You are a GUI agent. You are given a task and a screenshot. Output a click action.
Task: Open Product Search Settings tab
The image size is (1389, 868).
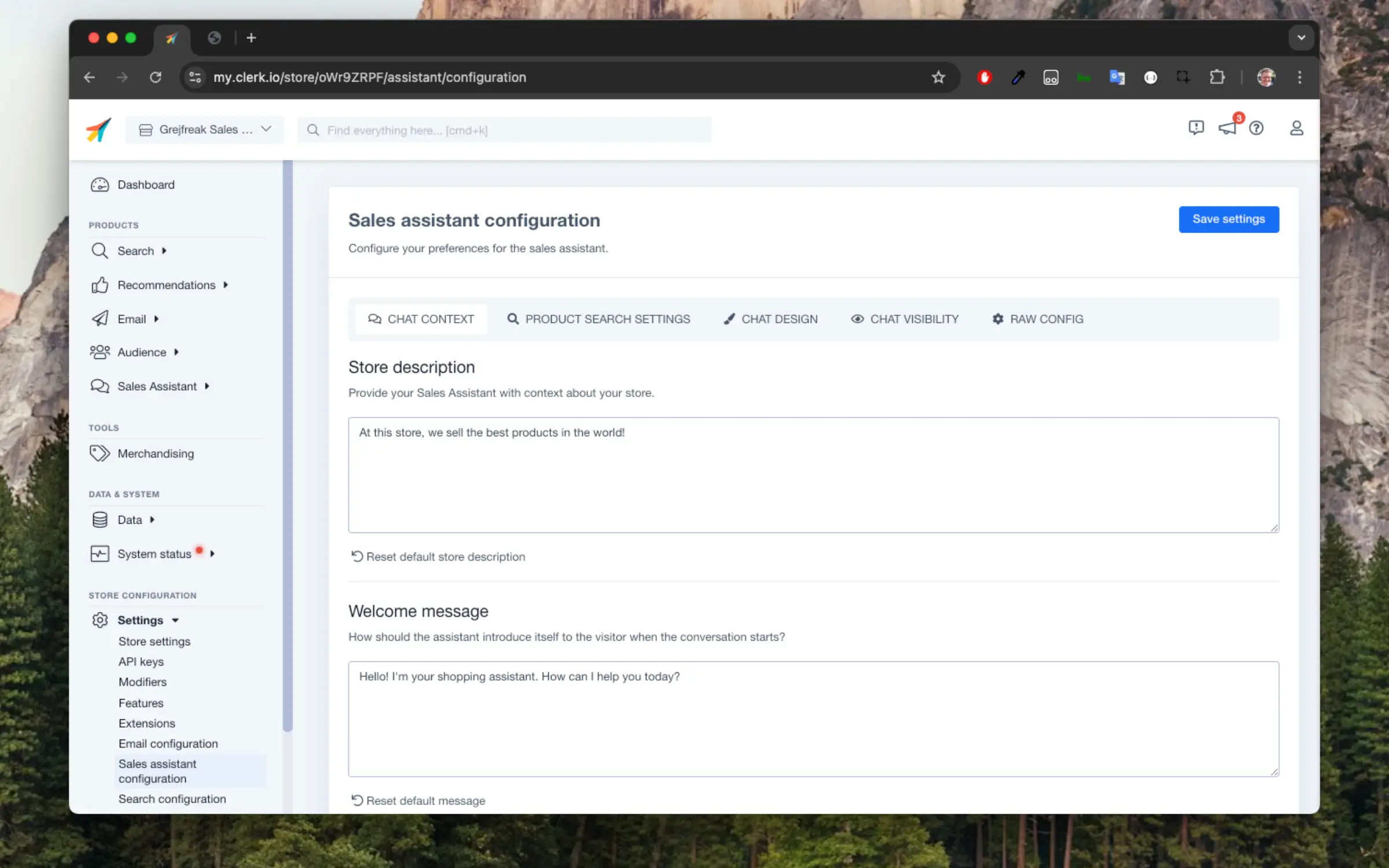click(599, 318)
